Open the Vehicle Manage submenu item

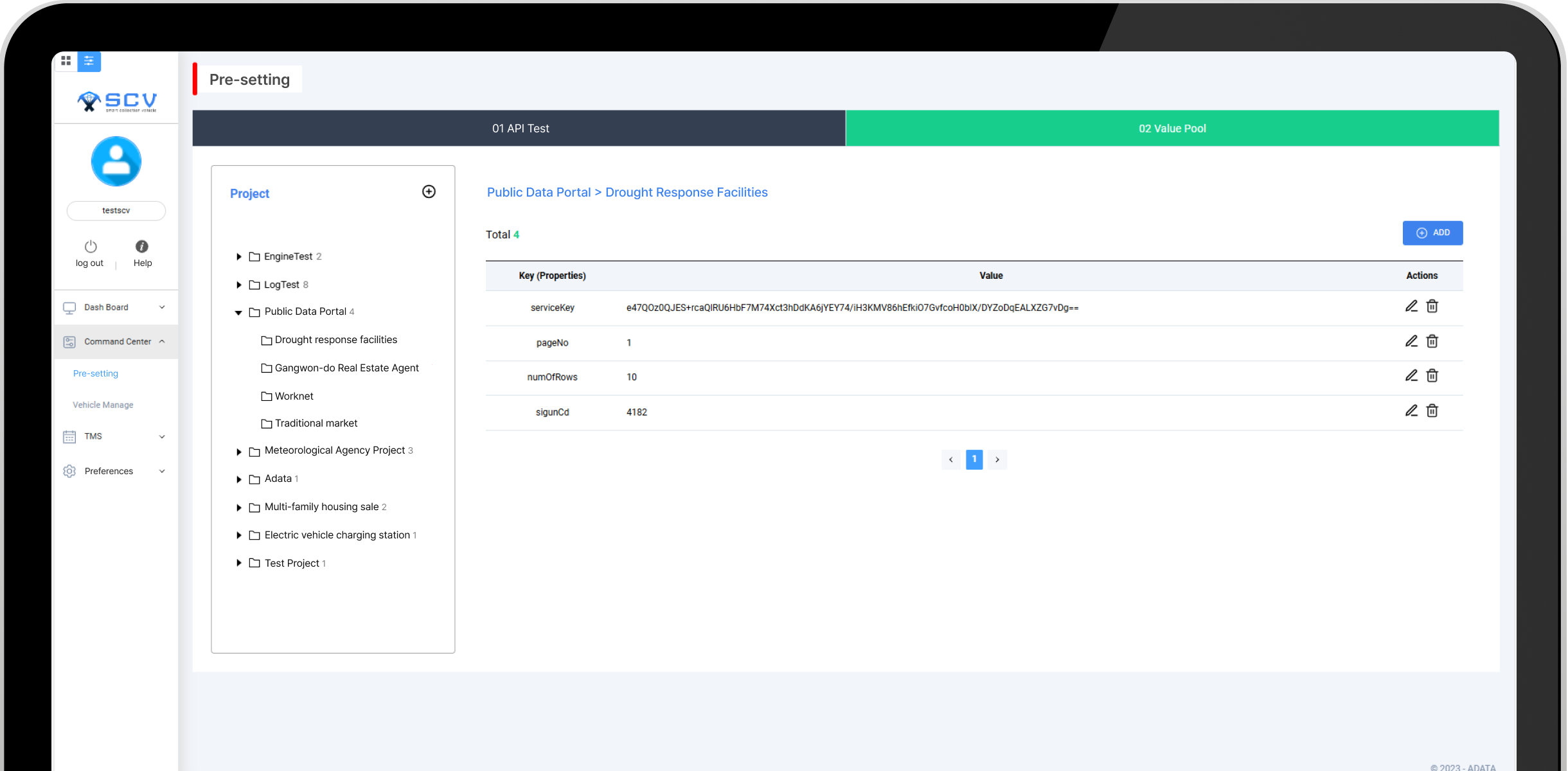pyautogui.click(x=103, y=405)
